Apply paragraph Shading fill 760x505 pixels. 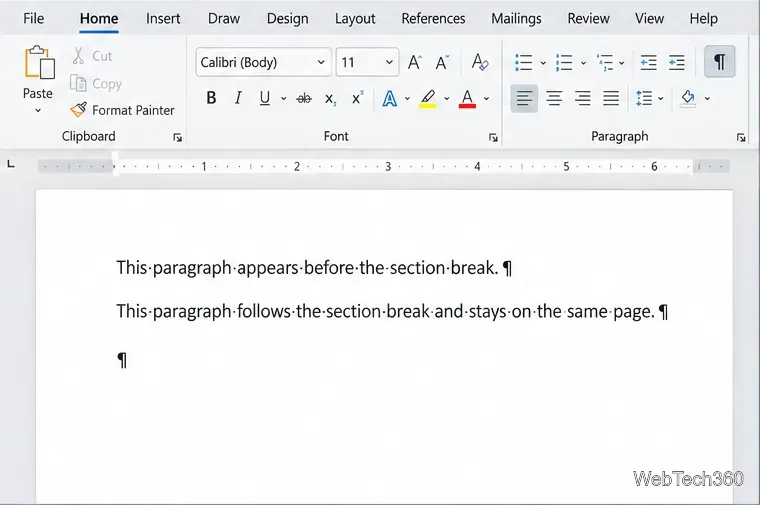(688, 98)
